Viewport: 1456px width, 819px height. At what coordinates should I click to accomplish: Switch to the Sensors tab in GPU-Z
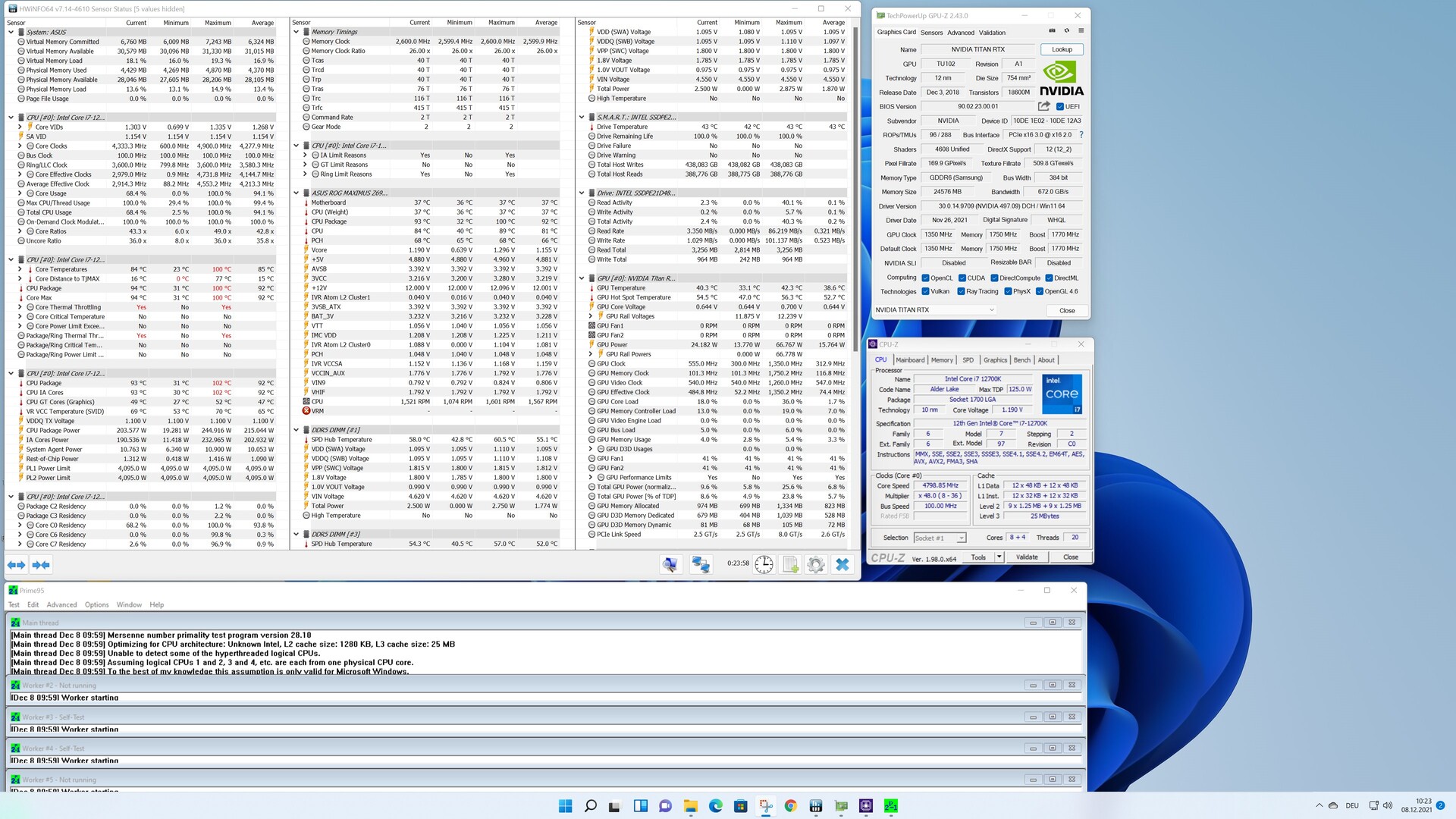931,33
